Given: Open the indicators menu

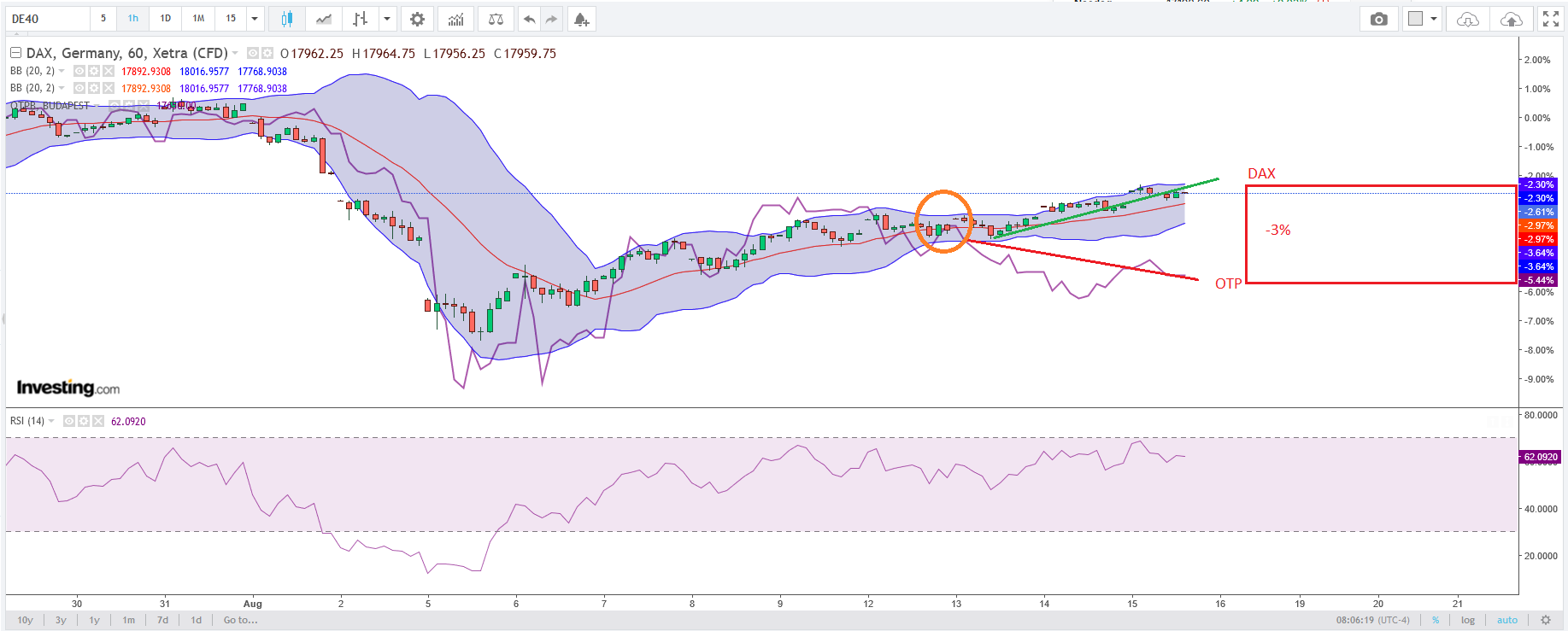Looking at the screenshot, I should coord(456,19).
